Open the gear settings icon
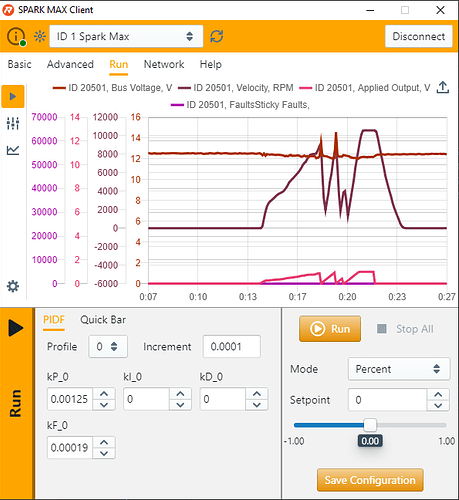459x500 pixels. (x=13, y=286)
